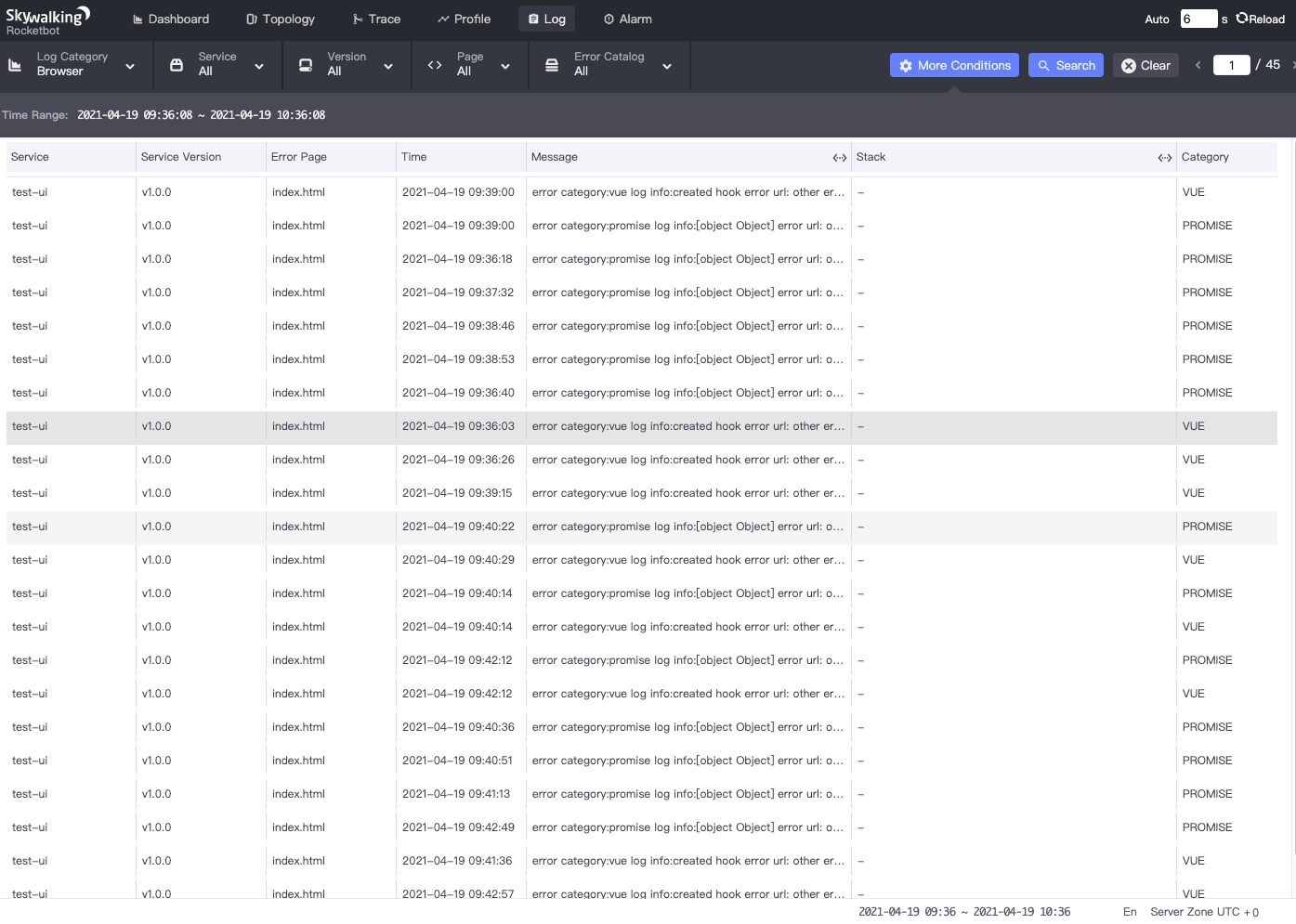Click log entry timed 2021-04-19 09:37:32

[x=642, y=293]
